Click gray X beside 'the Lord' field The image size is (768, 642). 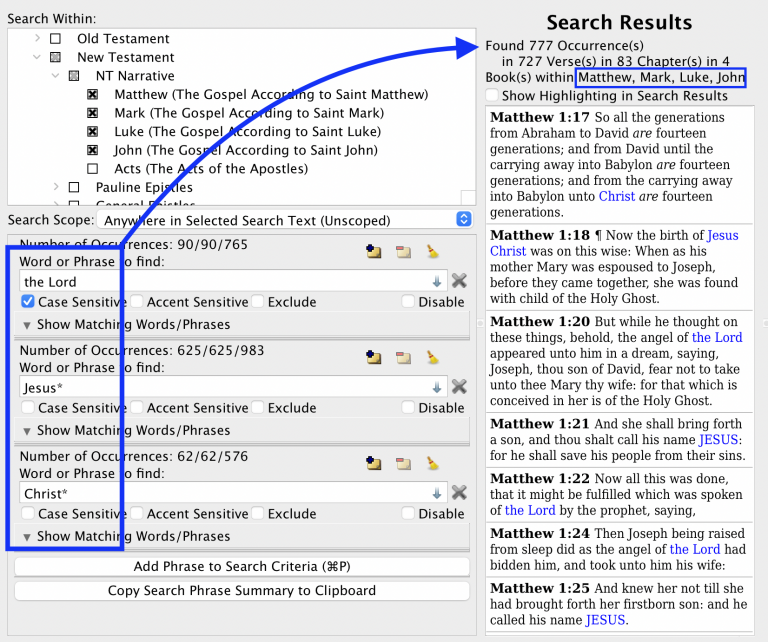pyautogui.click(x=459, y=281)
